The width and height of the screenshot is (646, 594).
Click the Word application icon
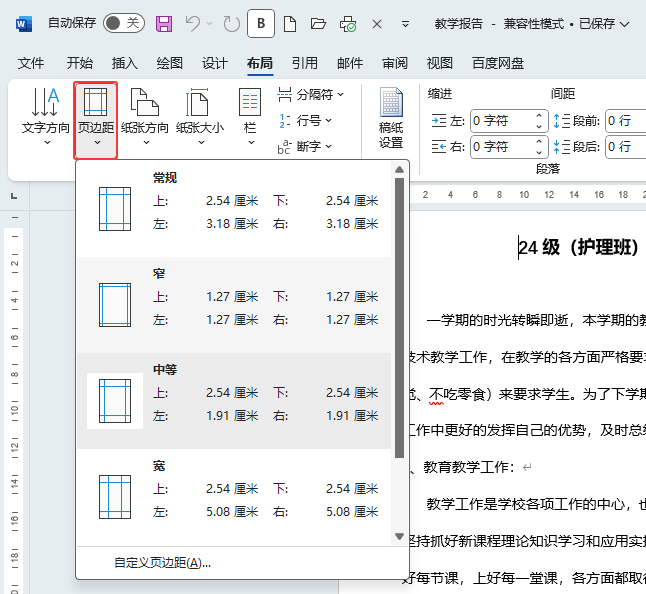coord(23,24)
